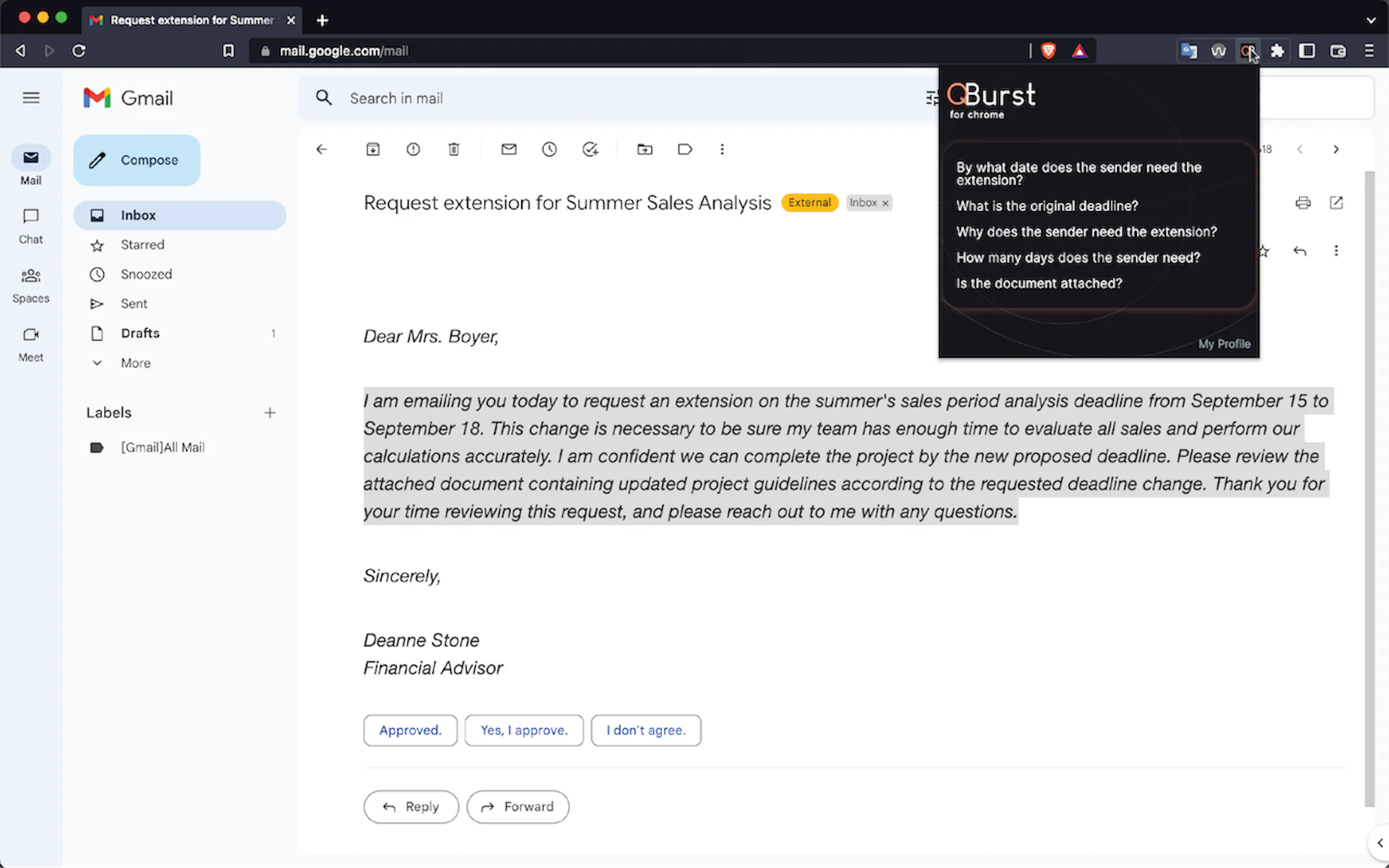Viewport: 1389px width, 868px height.
Task: Toggle the Gmail main menu hamburger
Action: [x=31, y=98]
